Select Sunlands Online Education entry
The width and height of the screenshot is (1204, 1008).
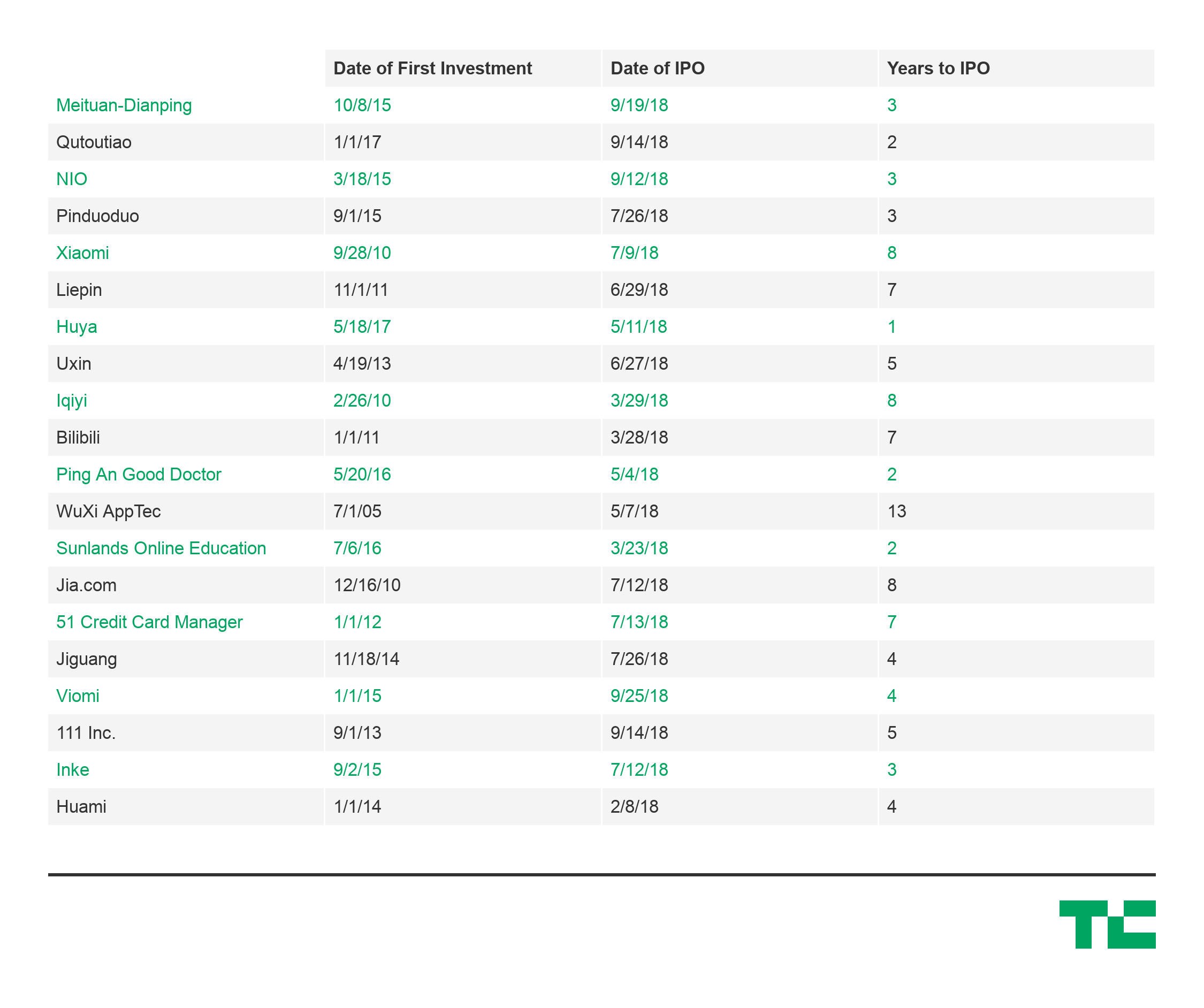point(161,548)
